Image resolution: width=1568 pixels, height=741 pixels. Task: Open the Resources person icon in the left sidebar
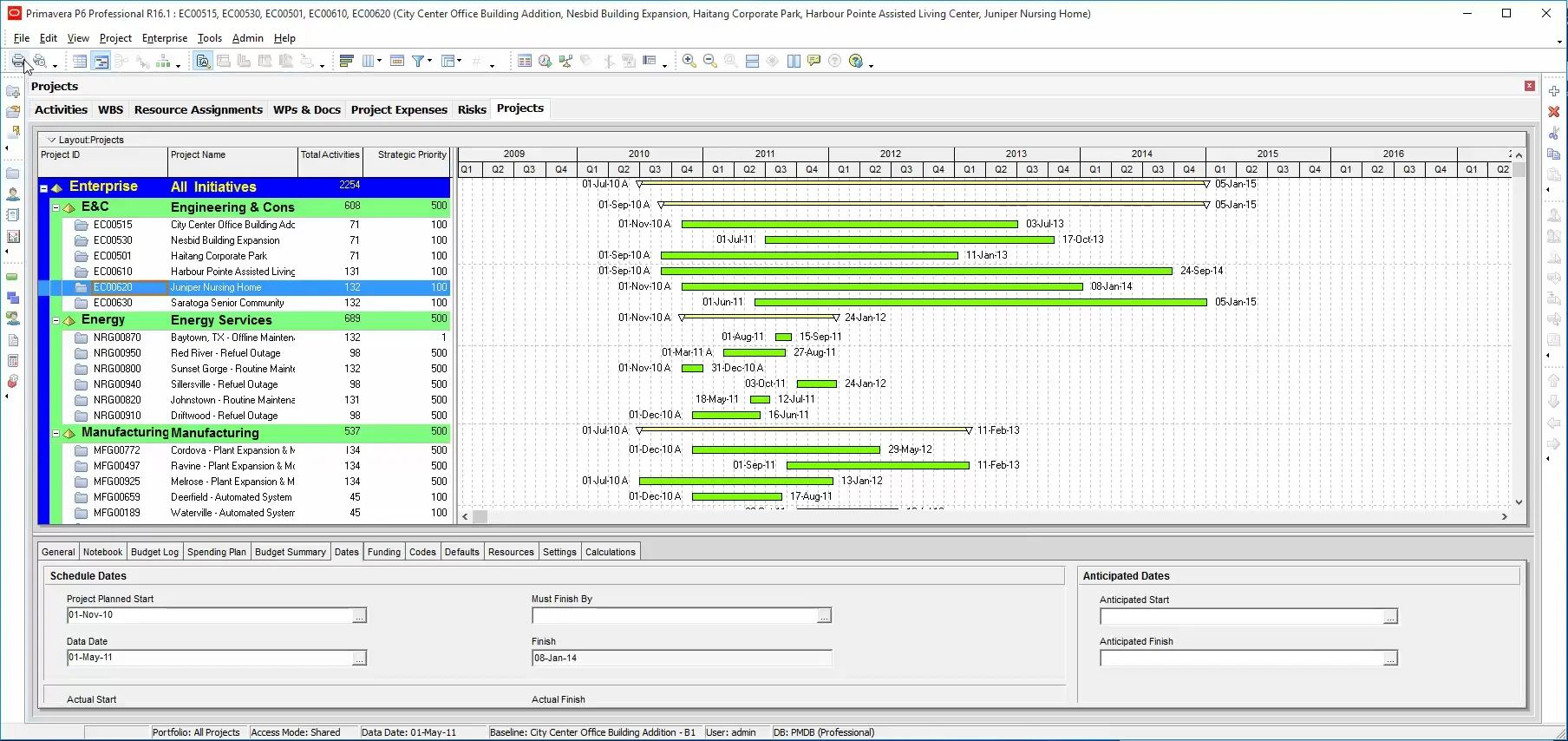coord(13,194)
